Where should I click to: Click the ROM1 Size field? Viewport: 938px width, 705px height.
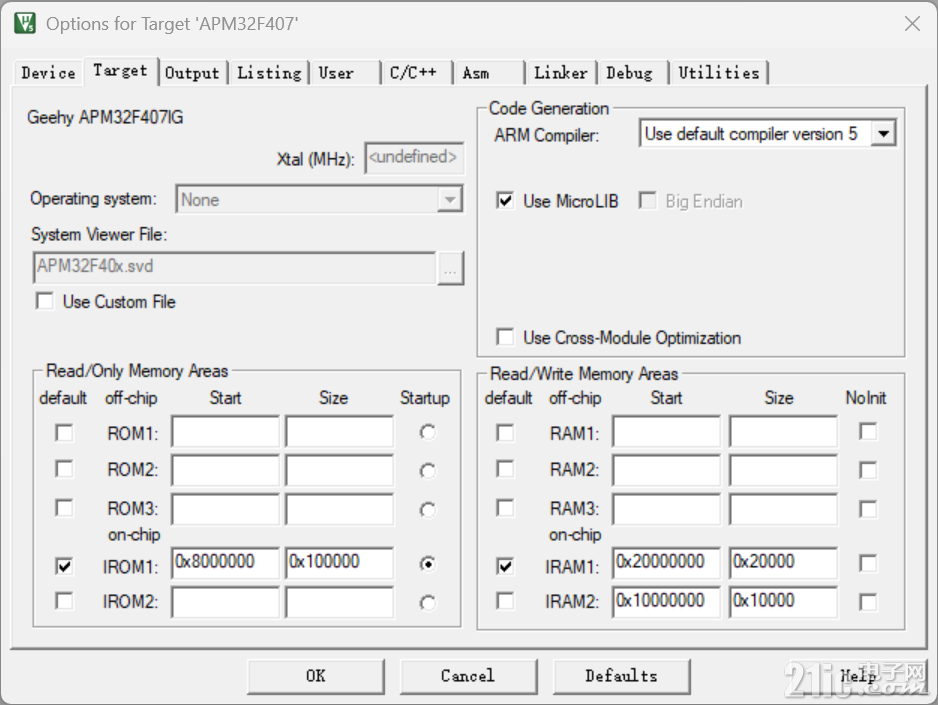[x=339, y=431]
